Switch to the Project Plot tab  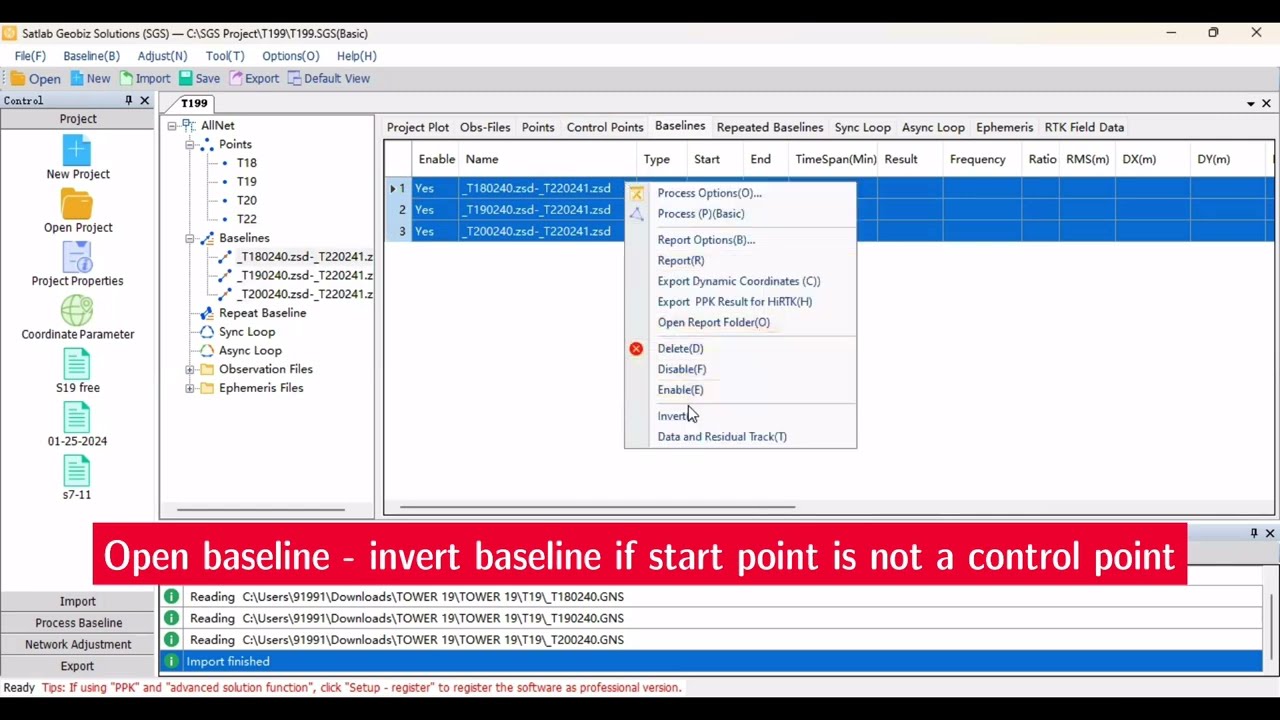[x=418, y=127]
